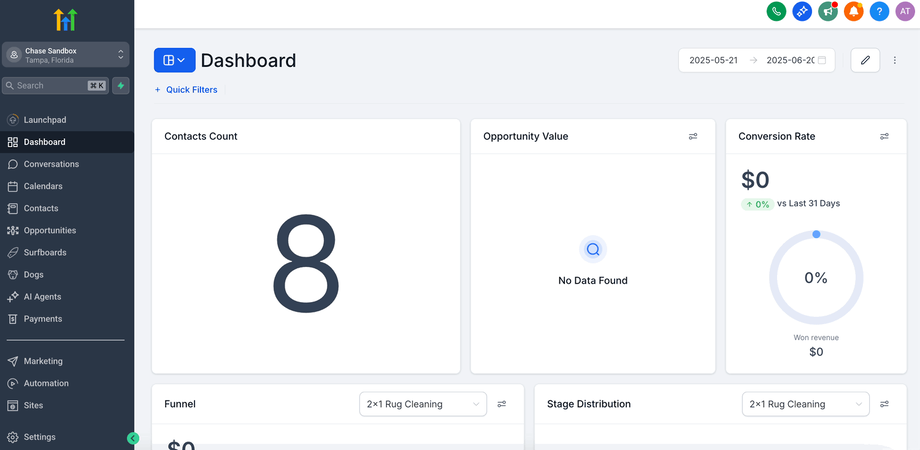Collapse the sidebar with the green arrow
The height and width of the screenshot is (450, 920).
click(133, 438)
